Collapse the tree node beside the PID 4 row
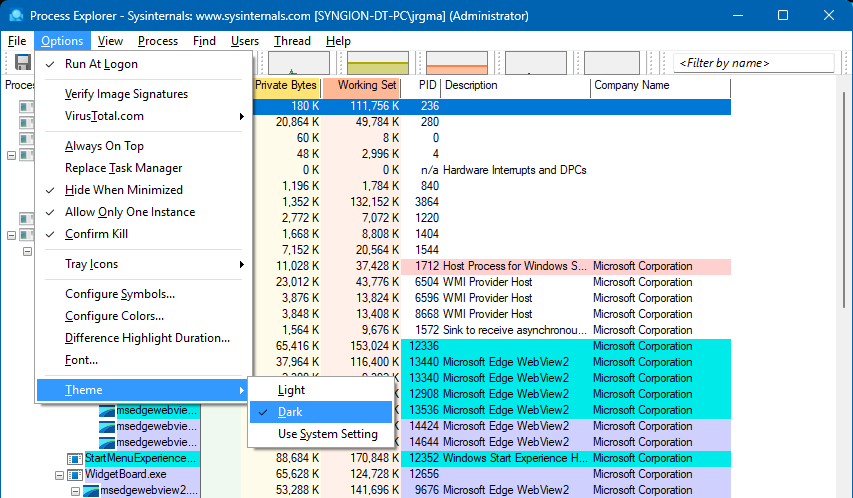The height and width of the screenshot is (498, 853). tap(11, 155)
